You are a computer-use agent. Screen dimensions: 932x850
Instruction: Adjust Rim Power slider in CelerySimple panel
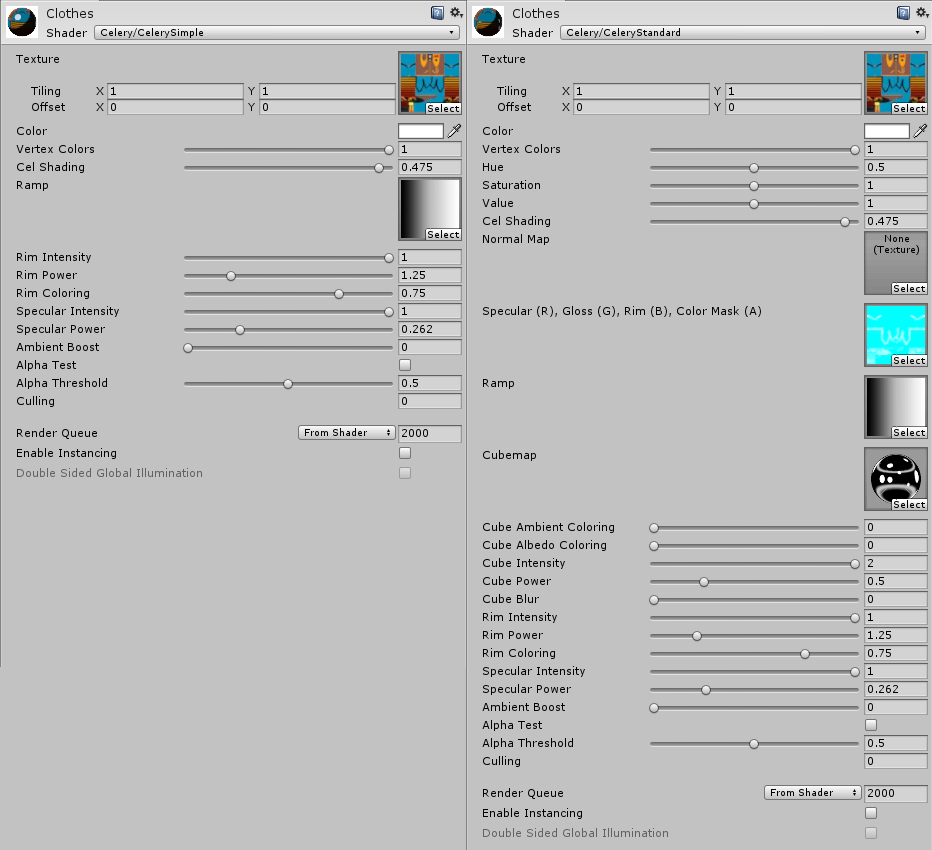tap(289, 276)
